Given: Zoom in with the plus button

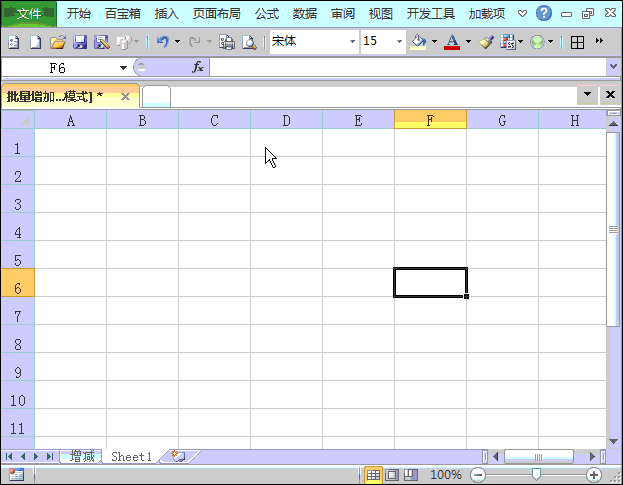Looking at the screenshot, I should (x=594, y=475).
